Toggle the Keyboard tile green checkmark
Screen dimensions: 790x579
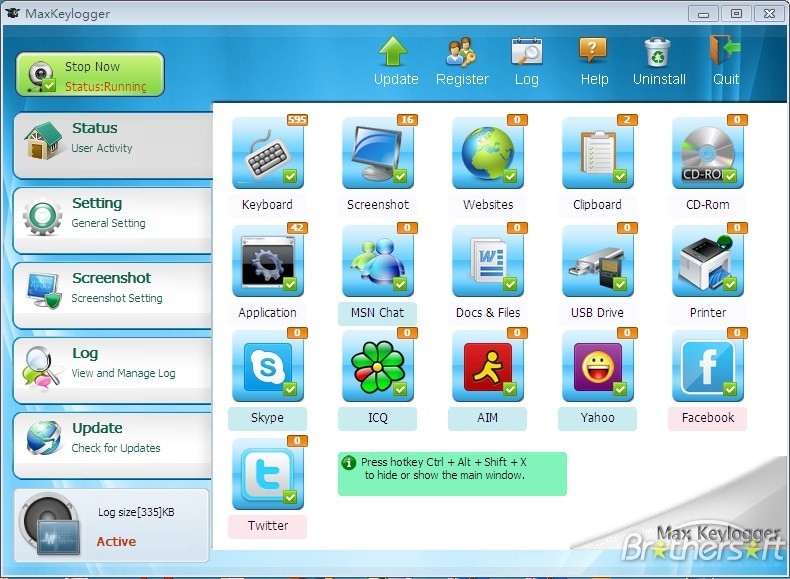tap(290, 176)
